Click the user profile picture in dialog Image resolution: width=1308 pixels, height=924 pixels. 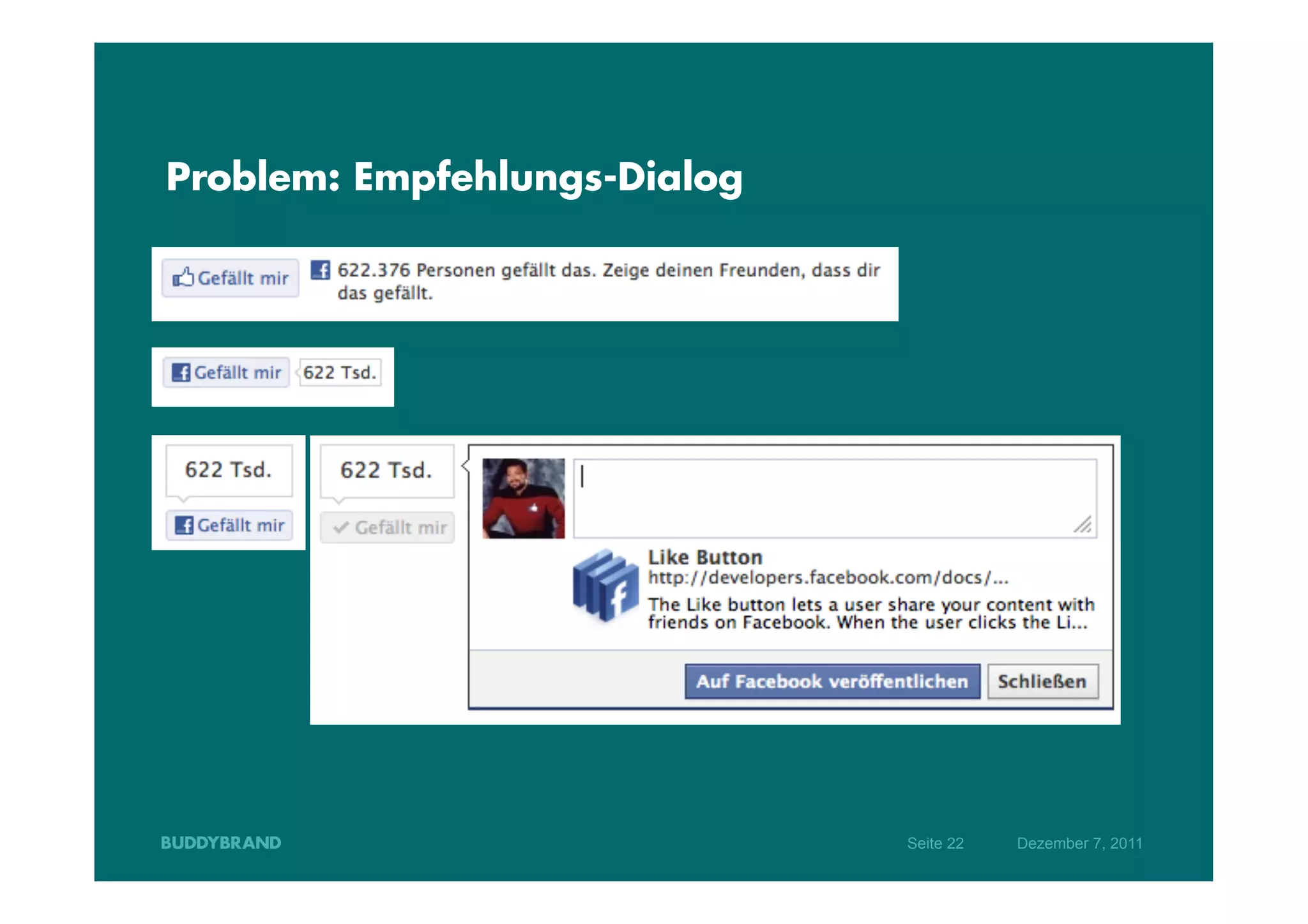[x=524, y=498]
